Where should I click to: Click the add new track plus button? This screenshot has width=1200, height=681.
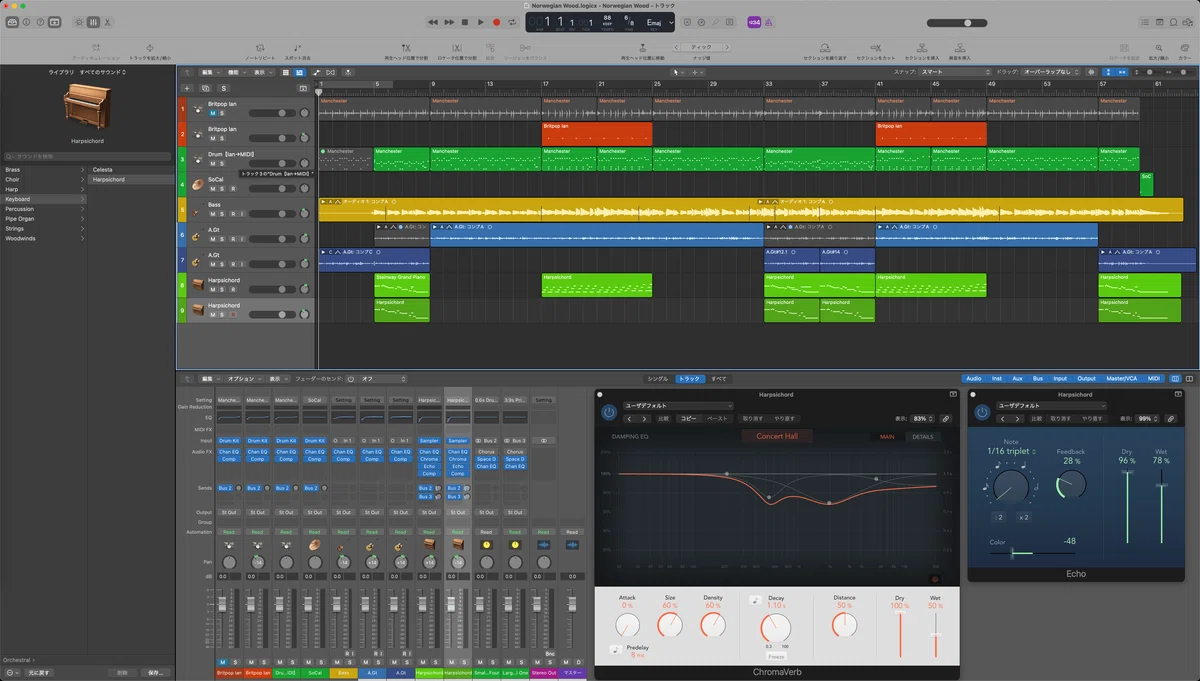[x=187, y=88]
